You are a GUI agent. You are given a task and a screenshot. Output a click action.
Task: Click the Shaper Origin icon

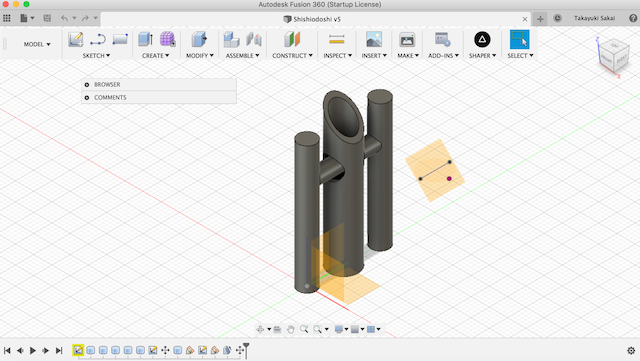[x=482, y=40]
